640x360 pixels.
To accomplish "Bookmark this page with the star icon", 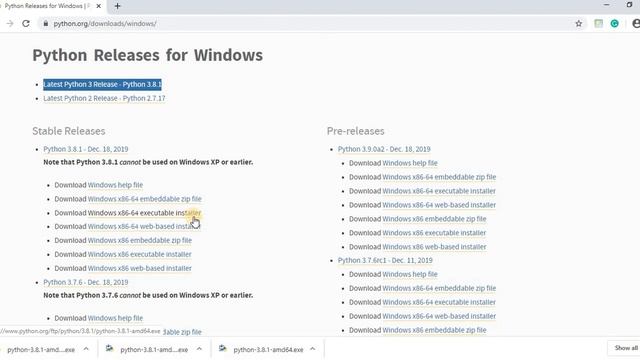I will click(x=579, y=24).
